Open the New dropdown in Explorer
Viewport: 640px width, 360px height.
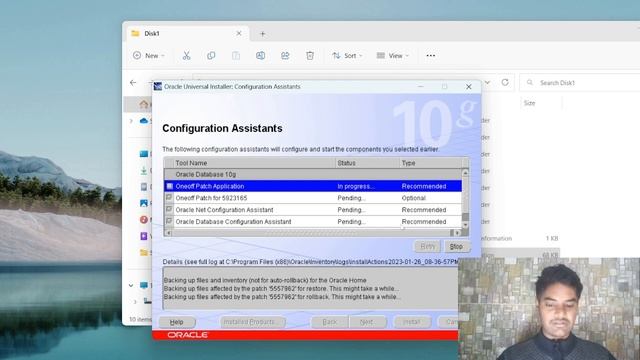(x=149, y=56)
